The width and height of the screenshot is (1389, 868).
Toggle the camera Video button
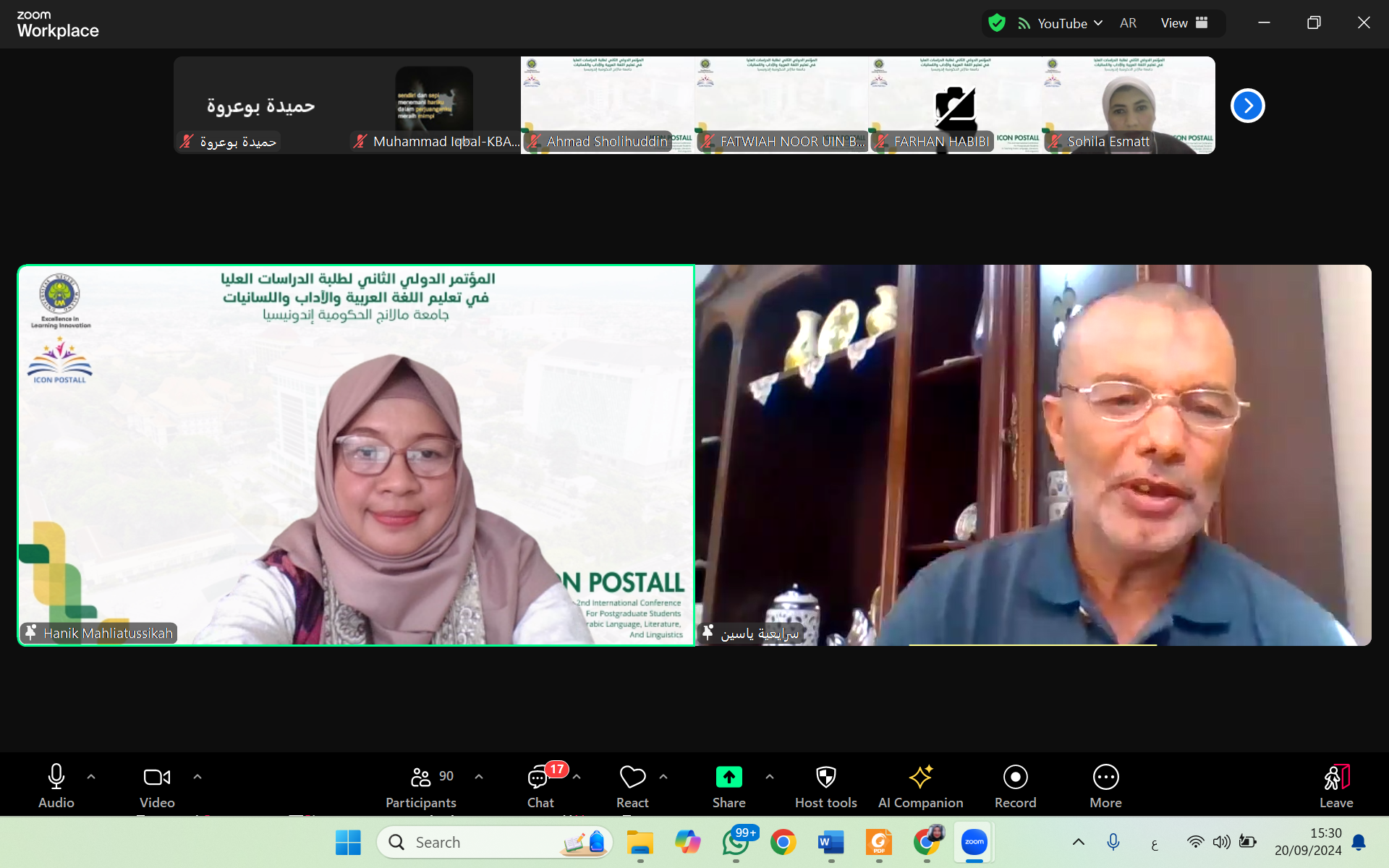click(x=157, y=777)
